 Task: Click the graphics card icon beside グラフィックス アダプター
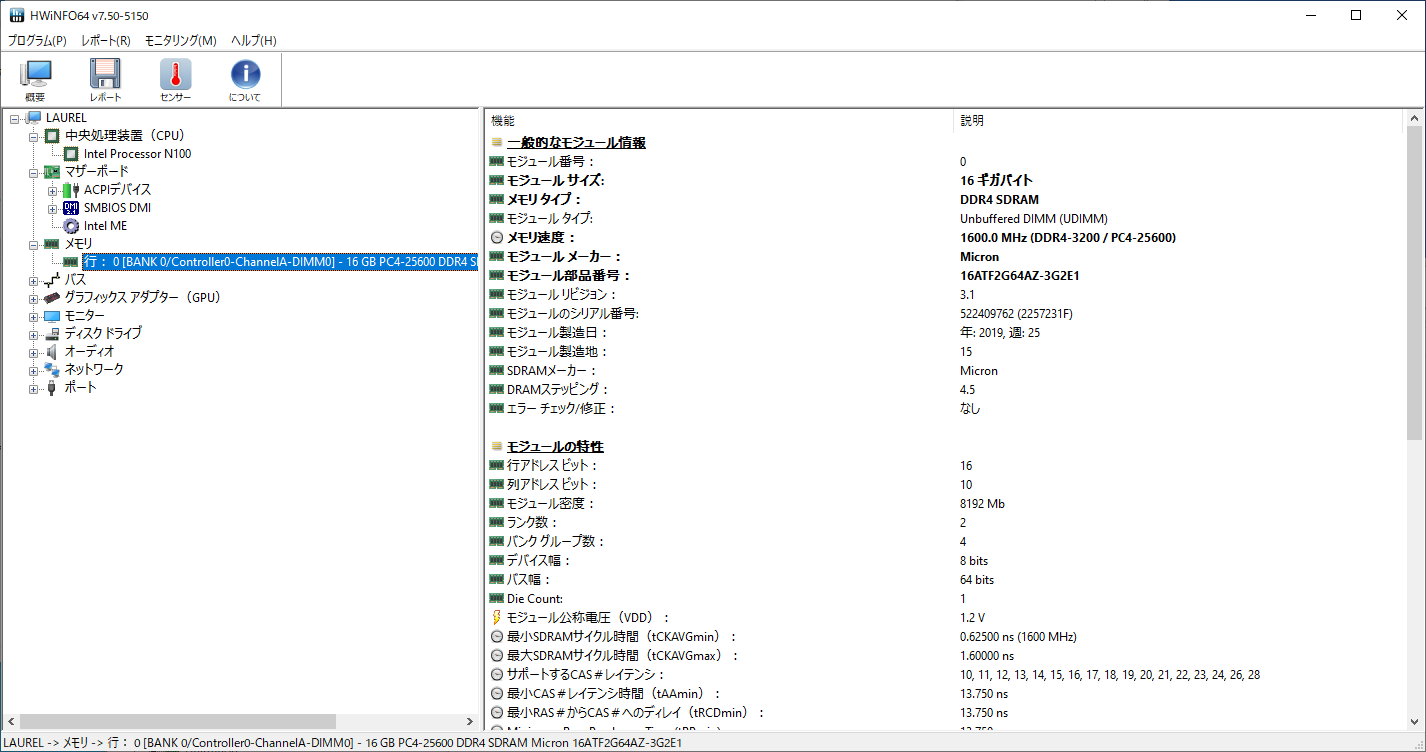(52, 298)
